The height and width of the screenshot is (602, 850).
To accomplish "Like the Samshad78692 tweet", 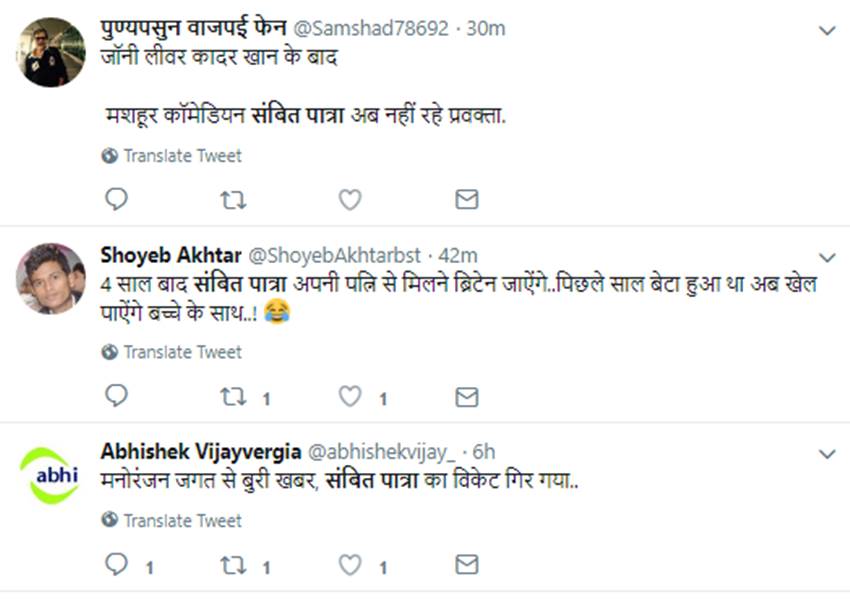I will [x=349, y=199].
